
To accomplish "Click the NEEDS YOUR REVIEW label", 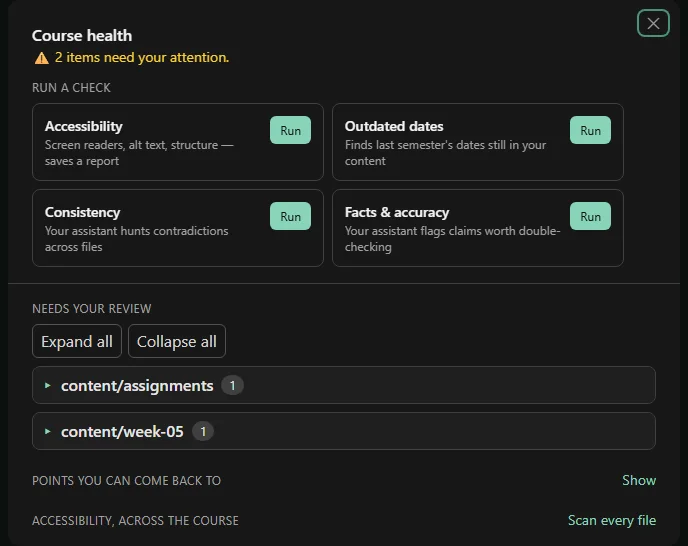I will (x=92, y=309).
